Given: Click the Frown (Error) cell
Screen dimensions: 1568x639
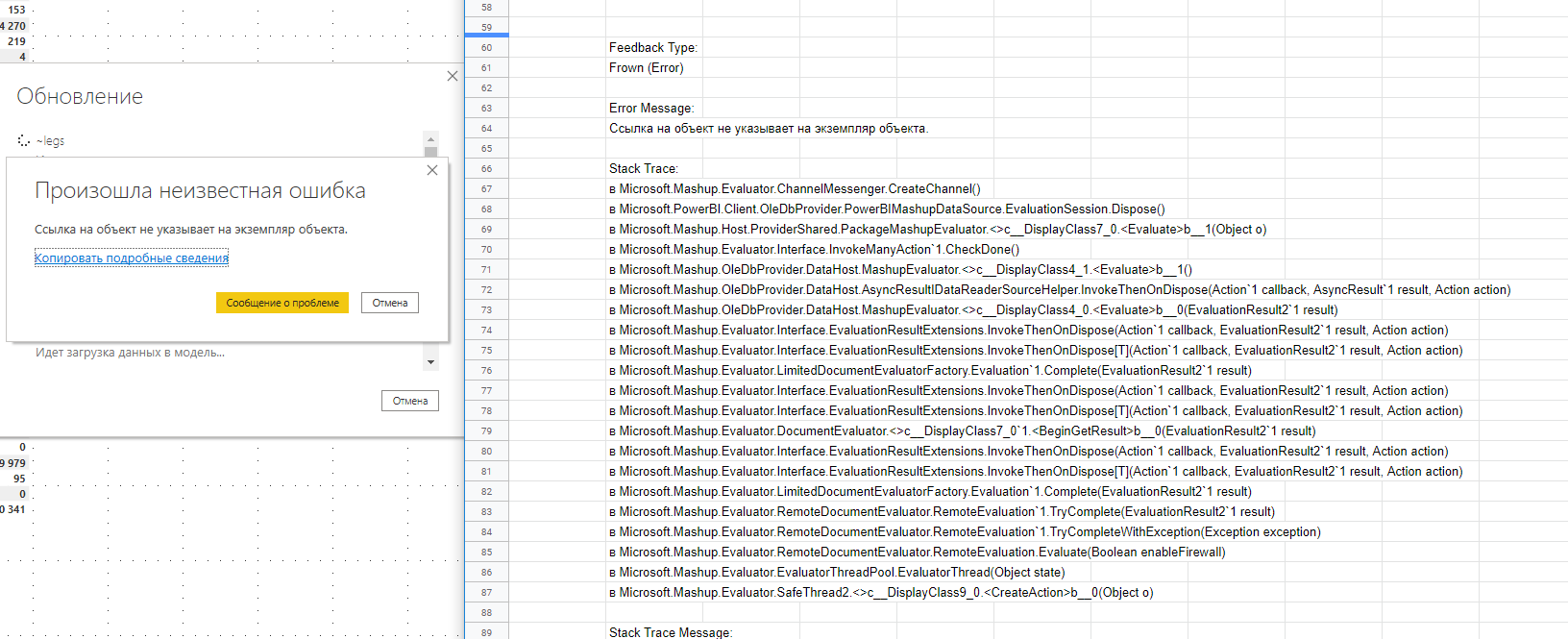Looking at the screenshot, I should tap(647, 67).
